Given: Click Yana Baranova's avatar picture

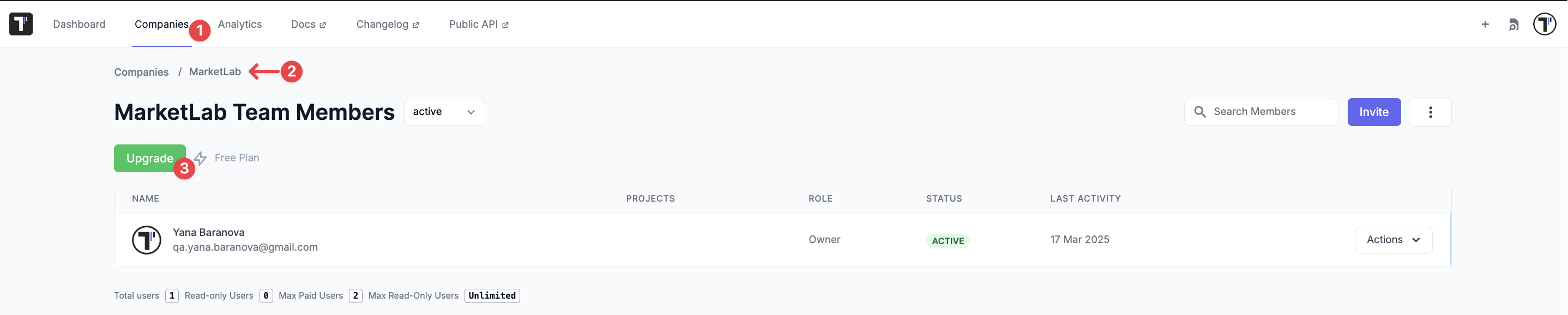Looking at the screenshot, I should [147, 240].
